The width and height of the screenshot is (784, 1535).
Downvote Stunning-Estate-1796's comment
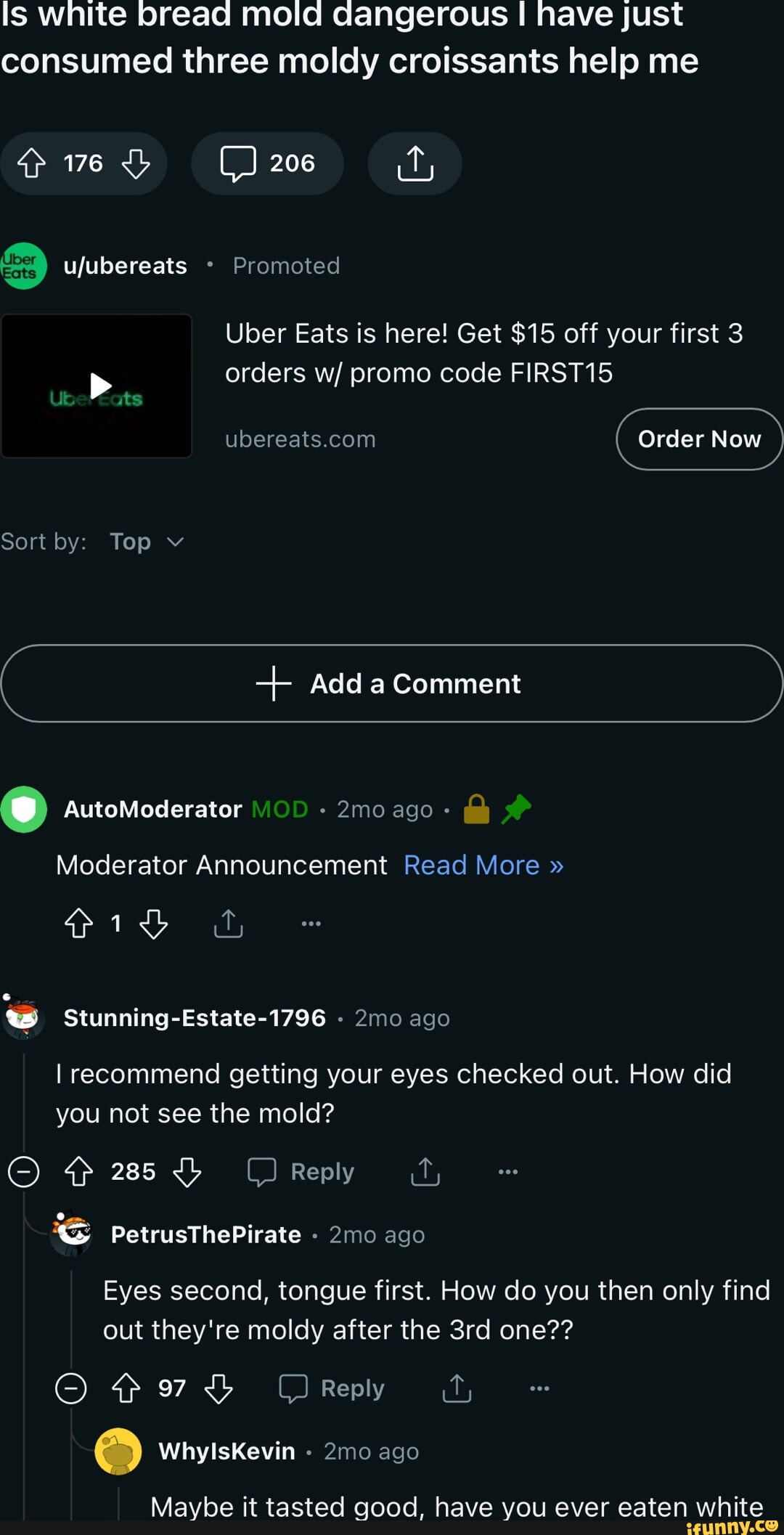187,1172
